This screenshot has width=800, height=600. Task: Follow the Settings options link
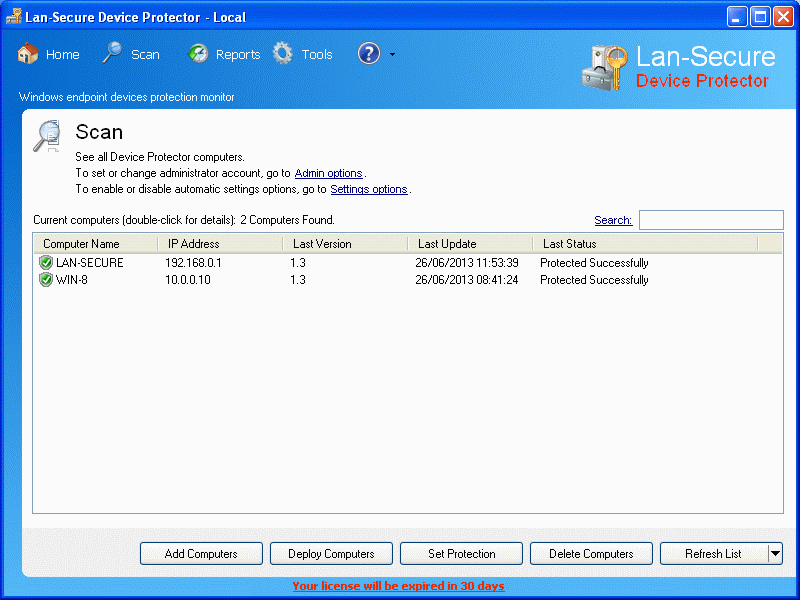point(369,189)
